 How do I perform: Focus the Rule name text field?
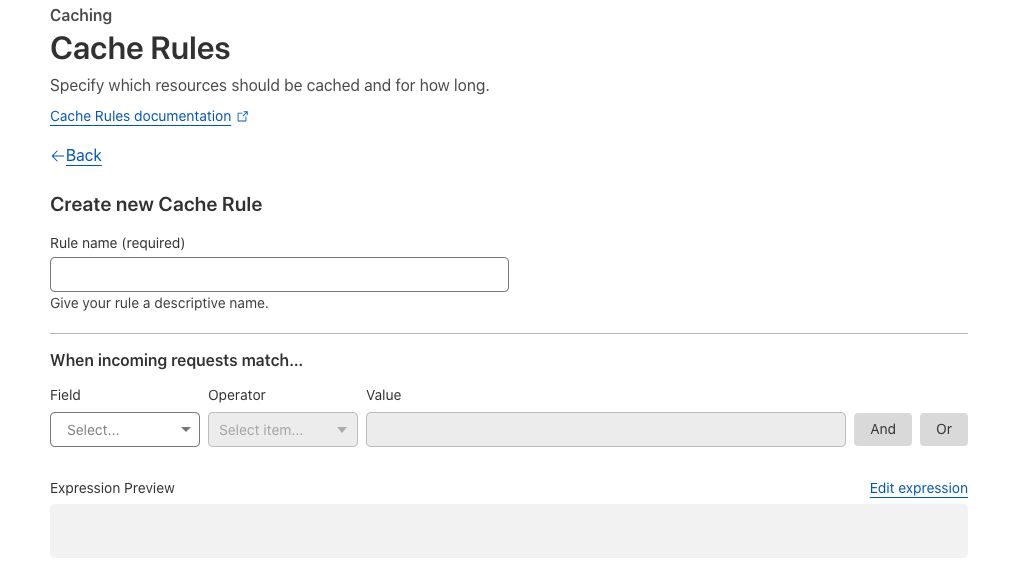click(x=279, y=275)
